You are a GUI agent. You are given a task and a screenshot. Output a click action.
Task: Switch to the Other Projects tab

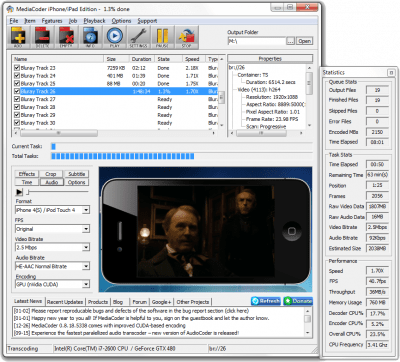coord(193,302)
